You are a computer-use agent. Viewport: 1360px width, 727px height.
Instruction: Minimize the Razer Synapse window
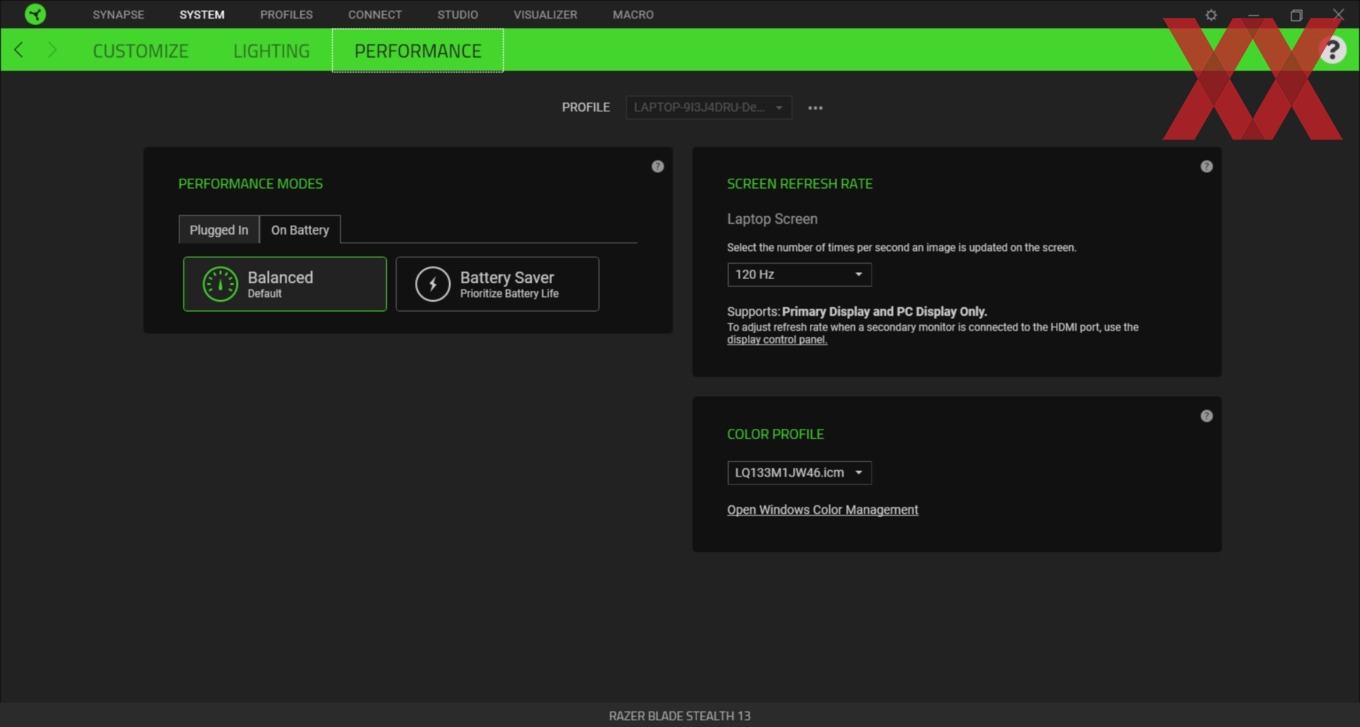coord(1253,15)
